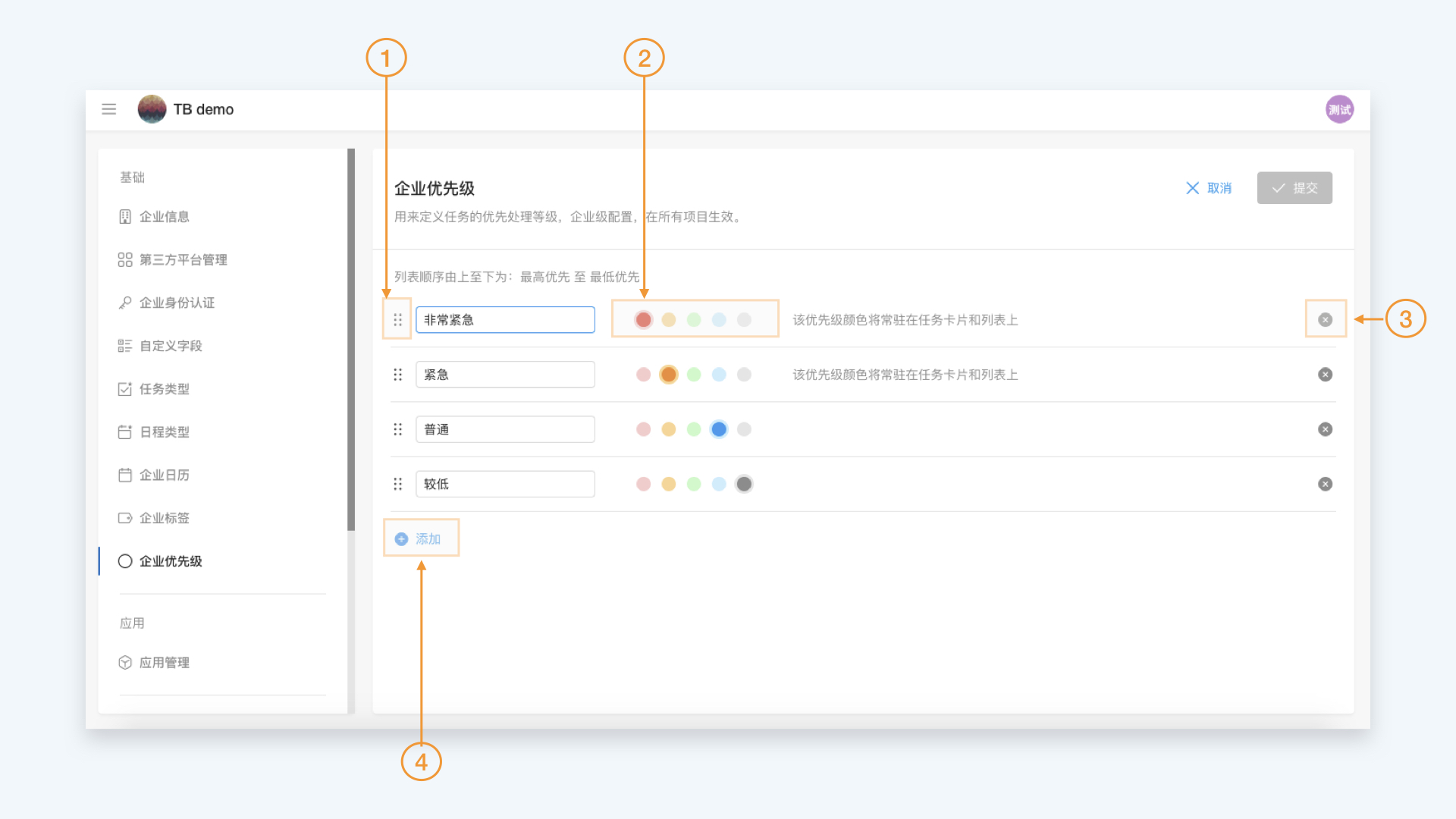Pick blue color for 普通 row
The image size is (1456, 819).
[x=719, y=429]
